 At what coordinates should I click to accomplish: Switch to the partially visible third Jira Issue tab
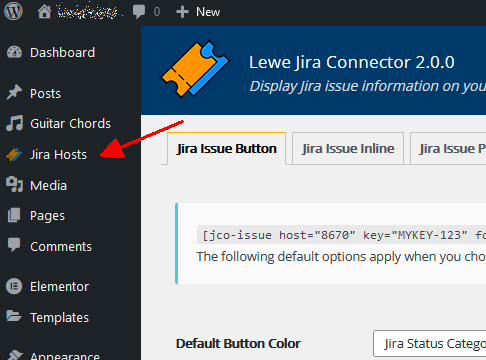[448, 148]
